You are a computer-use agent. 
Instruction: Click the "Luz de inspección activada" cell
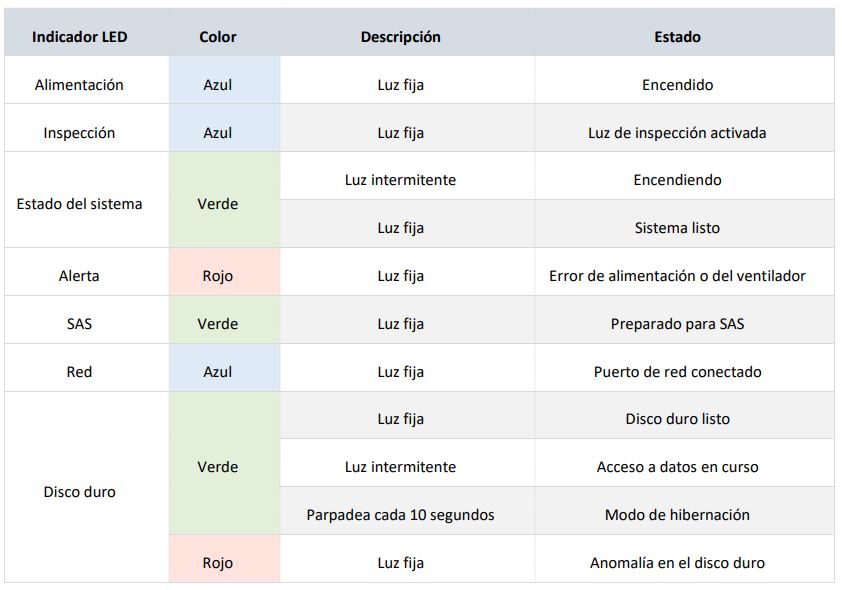click(x=677, y=133)
